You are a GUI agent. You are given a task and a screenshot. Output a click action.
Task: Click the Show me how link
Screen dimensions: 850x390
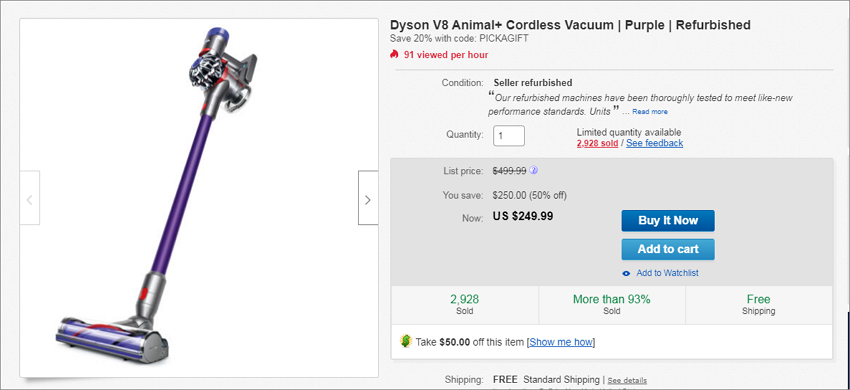point(562,342)
